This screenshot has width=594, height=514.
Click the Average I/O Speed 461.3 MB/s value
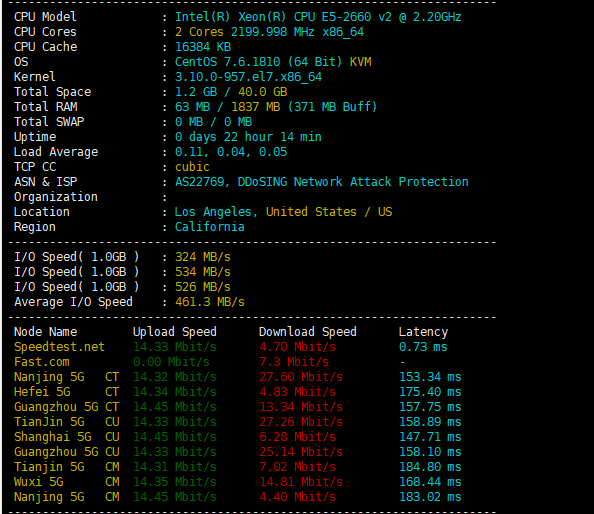click(x=209, y=302)
